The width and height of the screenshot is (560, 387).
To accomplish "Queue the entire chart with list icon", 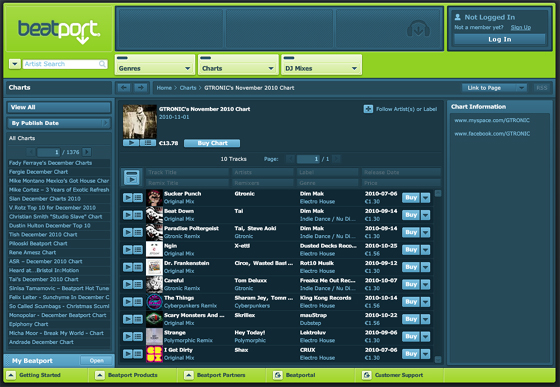I will coord(148,143).
